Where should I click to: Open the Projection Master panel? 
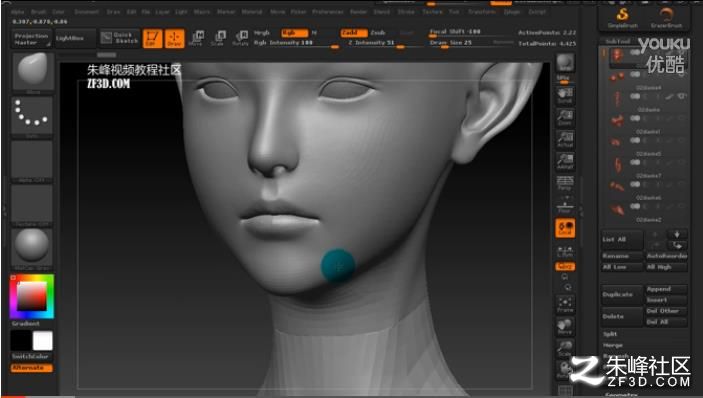31,39
